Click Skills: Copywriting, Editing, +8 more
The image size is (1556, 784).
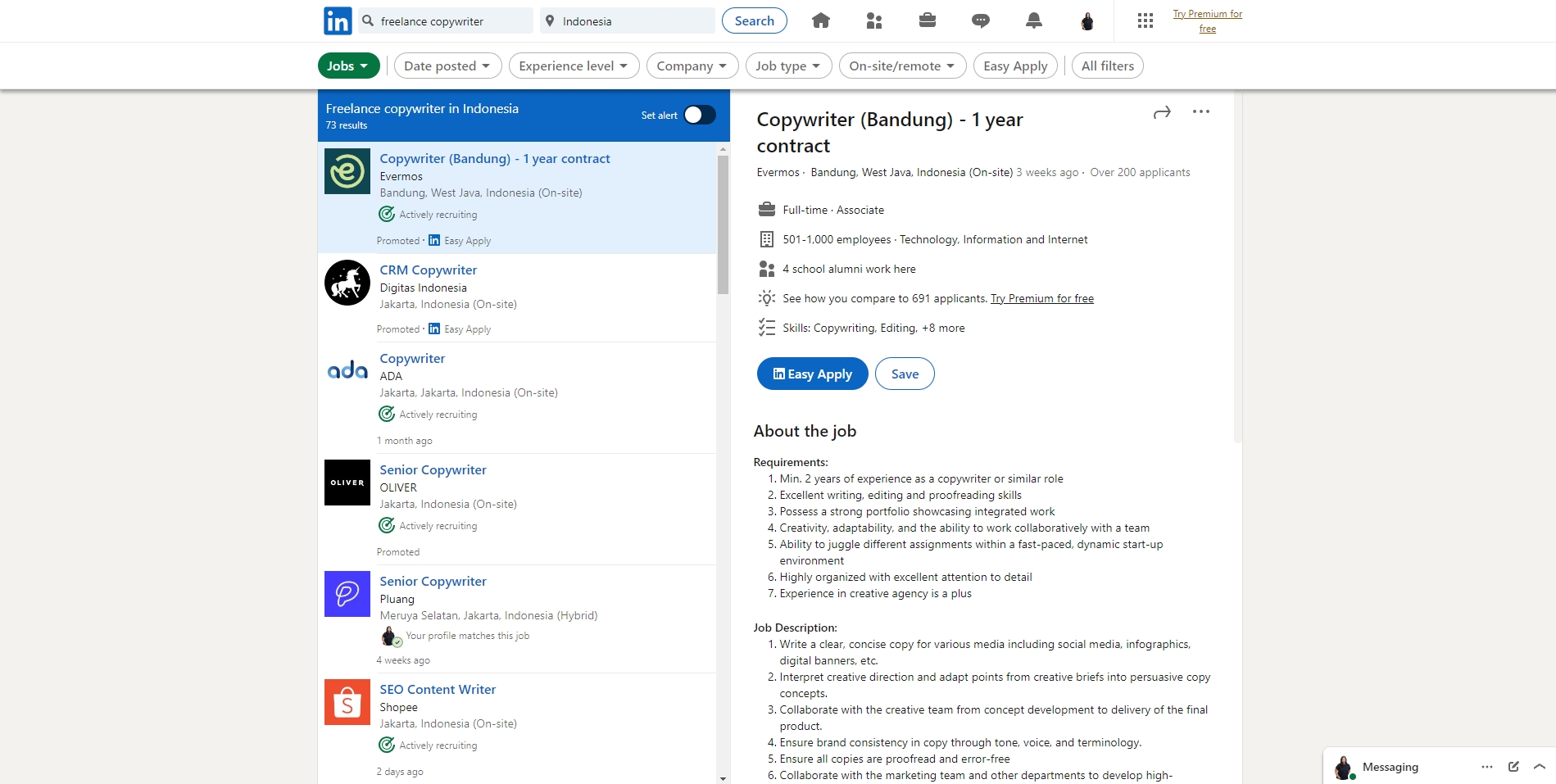pyautogui.click(x=873, y=328)
